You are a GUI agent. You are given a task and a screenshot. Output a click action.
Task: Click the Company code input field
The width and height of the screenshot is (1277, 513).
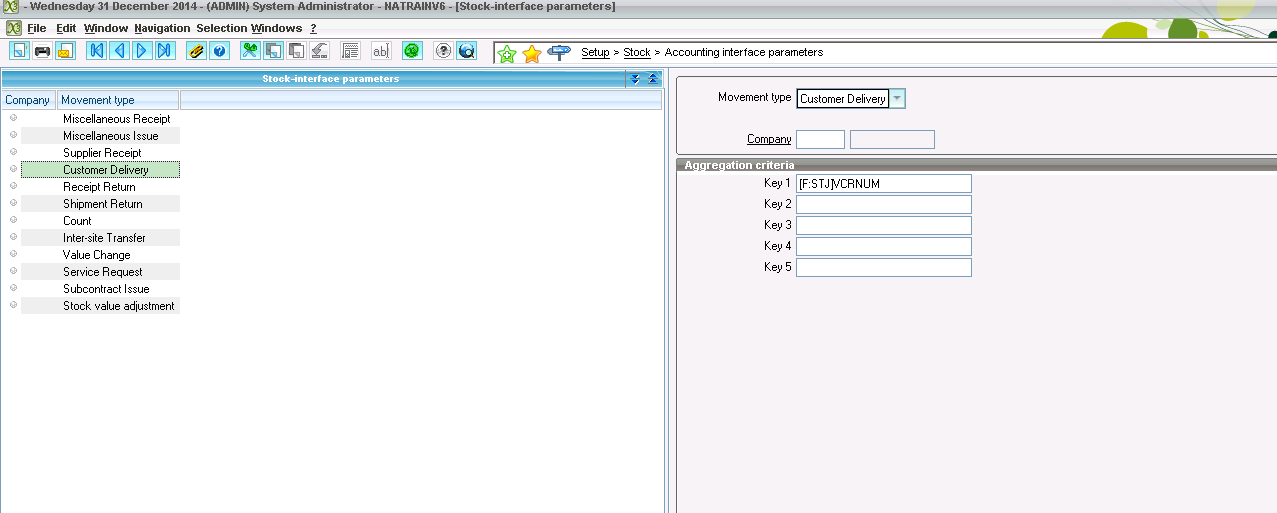pyautogui.click(x=820, y=139)
